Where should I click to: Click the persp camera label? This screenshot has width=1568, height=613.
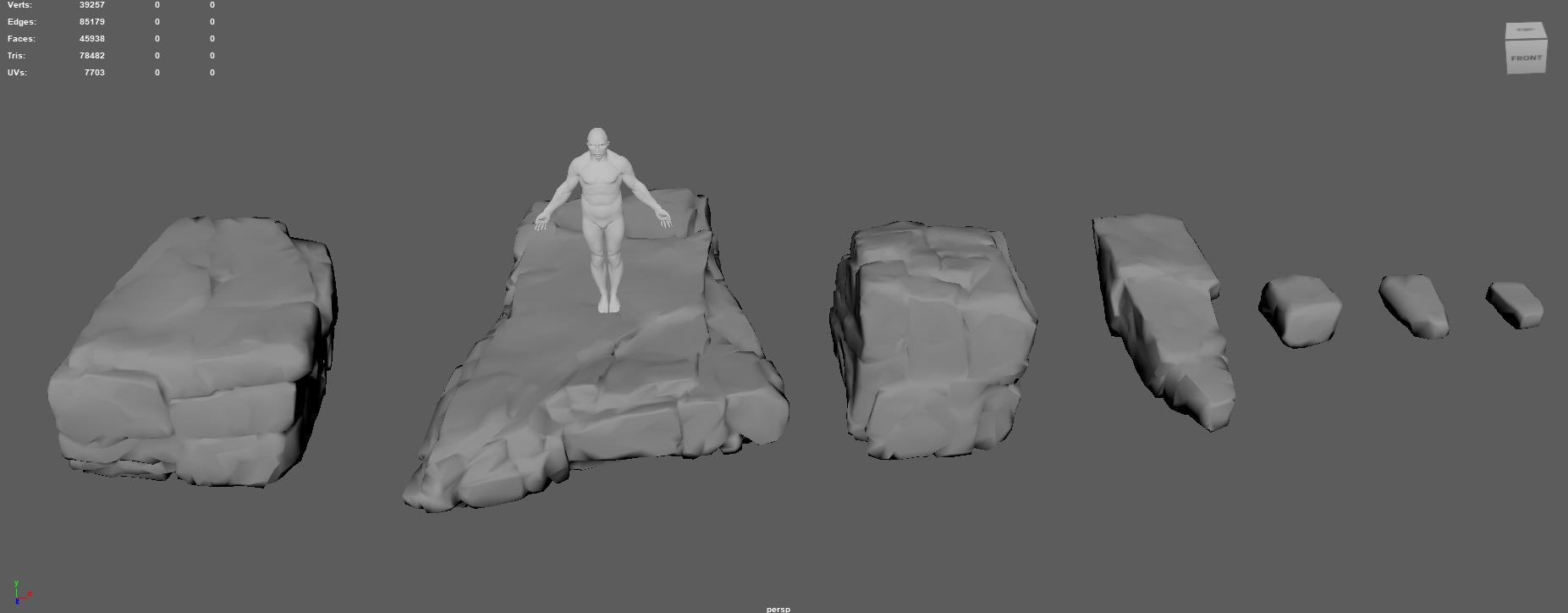point(778,609)
